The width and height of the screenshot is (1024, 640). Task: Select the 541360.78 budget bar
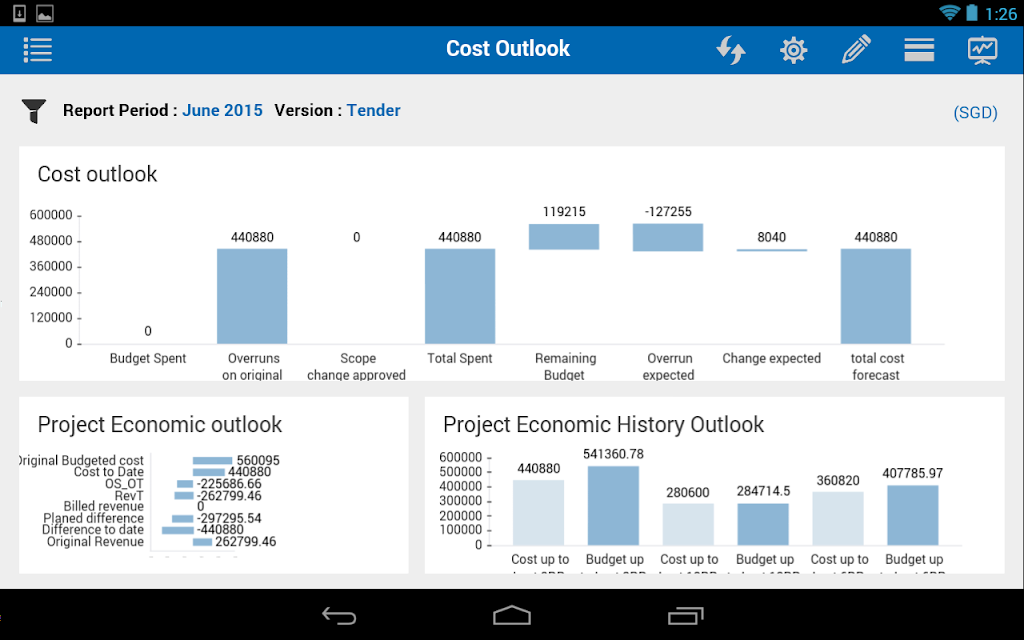coord(613,505)
